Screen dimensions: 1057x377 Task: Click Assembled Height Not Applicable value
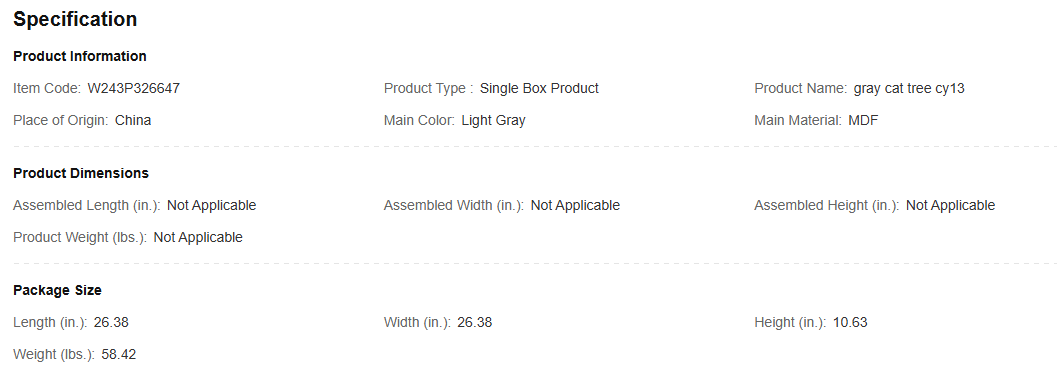click(x=950, y=205)
